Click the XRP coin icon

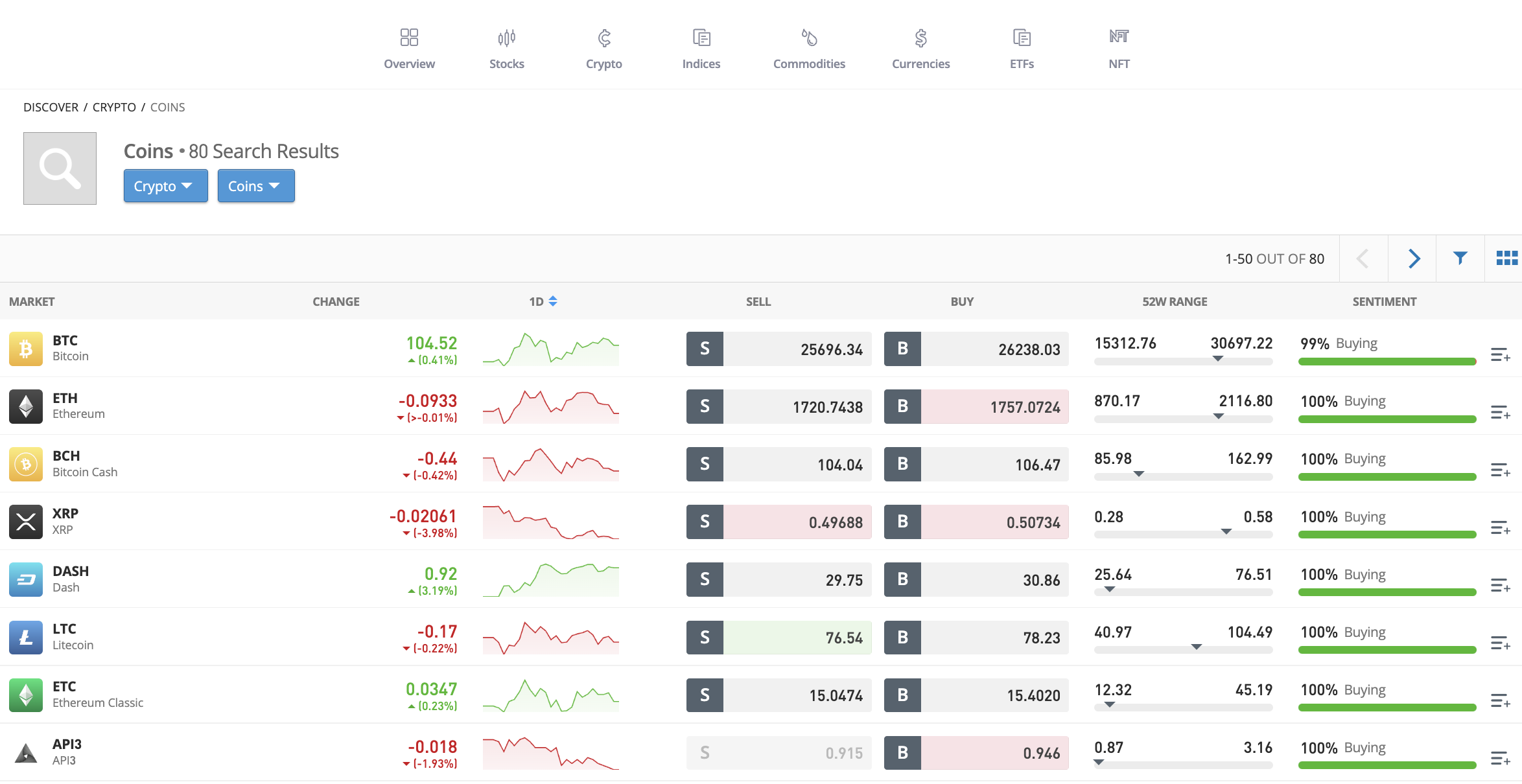26,522
